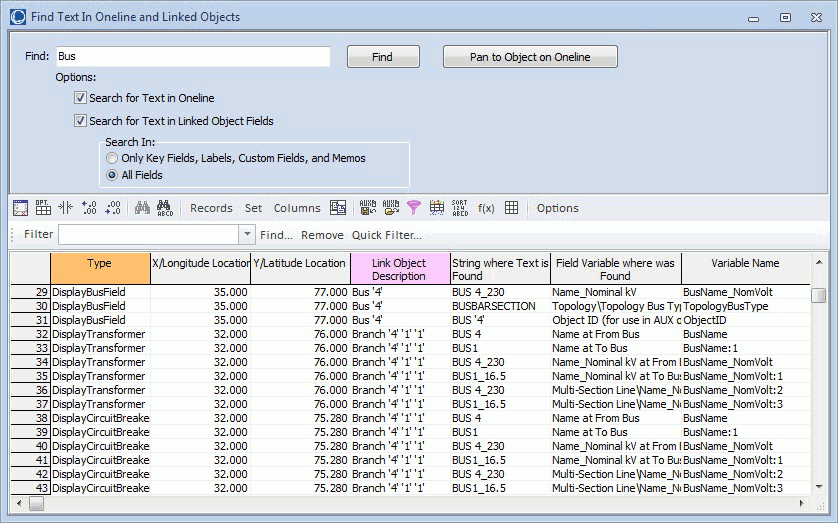Click the binoculars find icon

pyautogui.click(x=141, y=208)
